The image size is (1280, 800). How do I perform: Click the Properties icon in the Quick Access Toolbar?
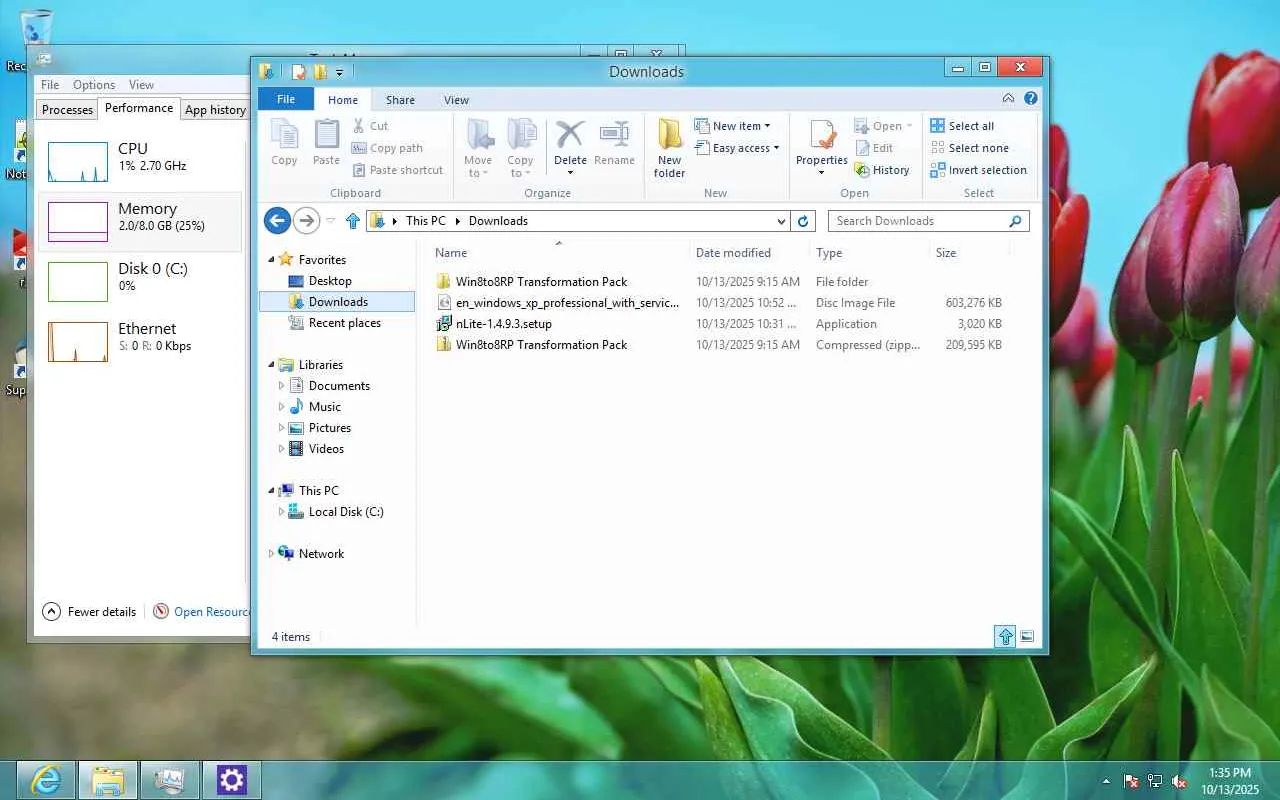(298, 72)
